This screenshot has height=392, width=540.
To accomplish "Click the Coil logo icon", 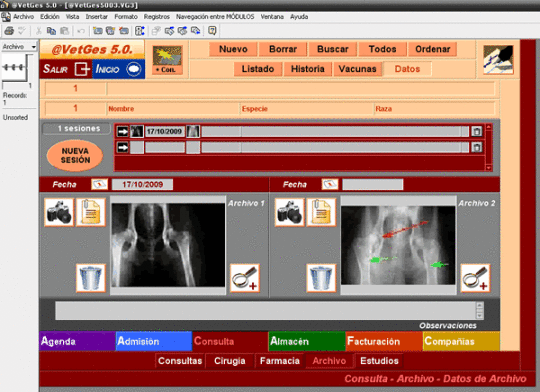I will point(167,60).
